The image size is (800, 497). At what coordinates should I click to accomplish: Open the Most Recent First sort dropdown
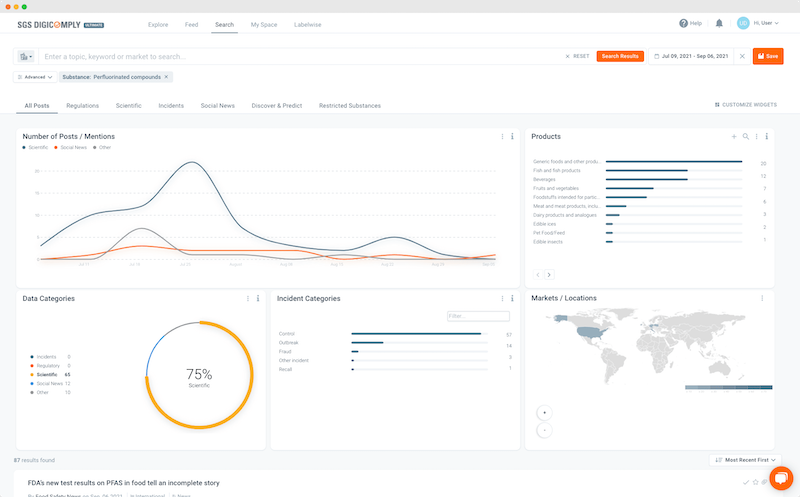(745, 460)
